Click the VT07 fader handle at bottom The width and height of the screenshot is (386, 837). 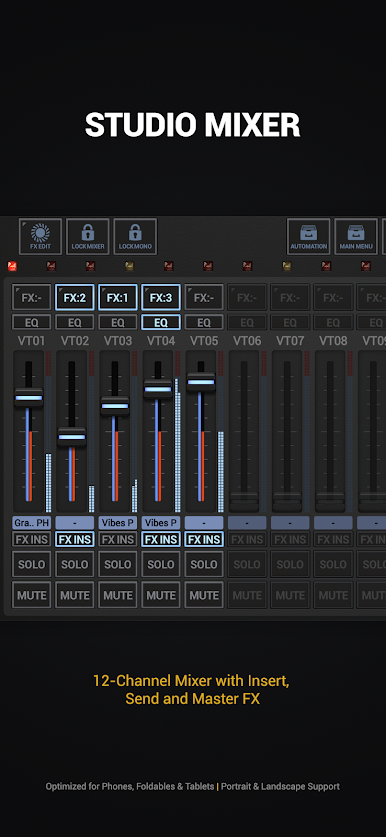287,502
